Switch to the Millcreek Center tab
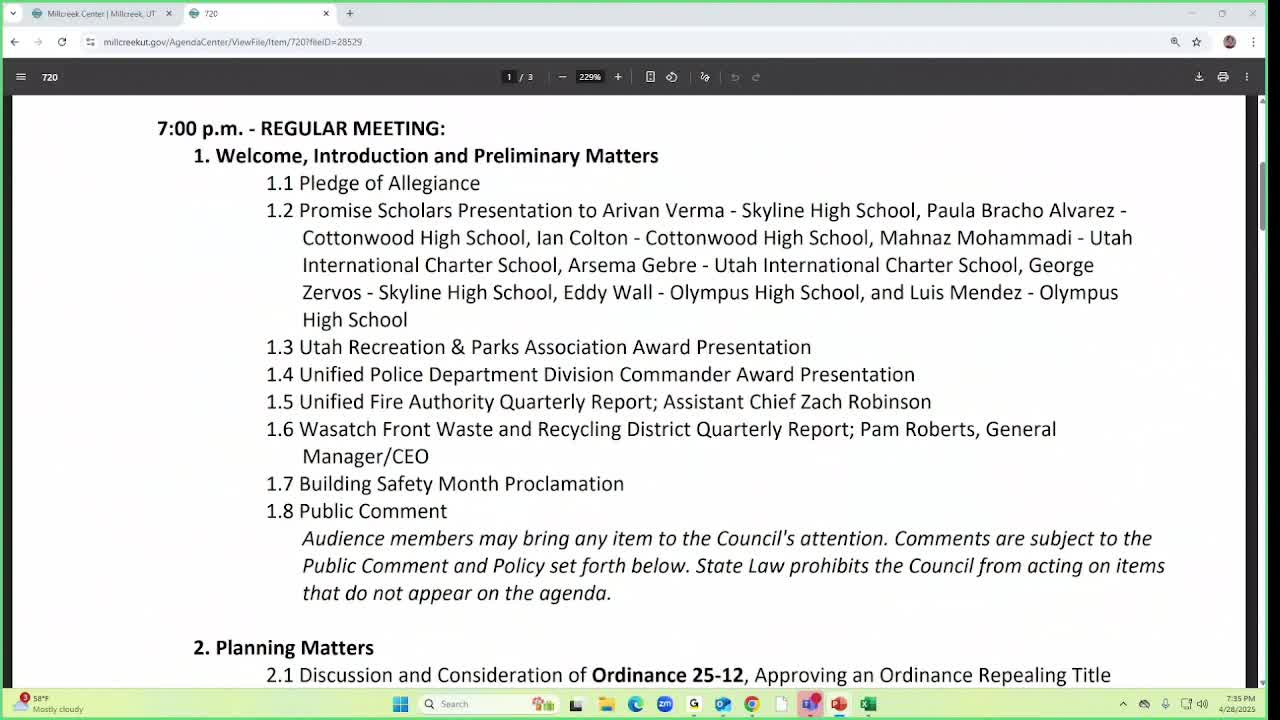This screenshot has width=1280, height=720. click(100, 13)
